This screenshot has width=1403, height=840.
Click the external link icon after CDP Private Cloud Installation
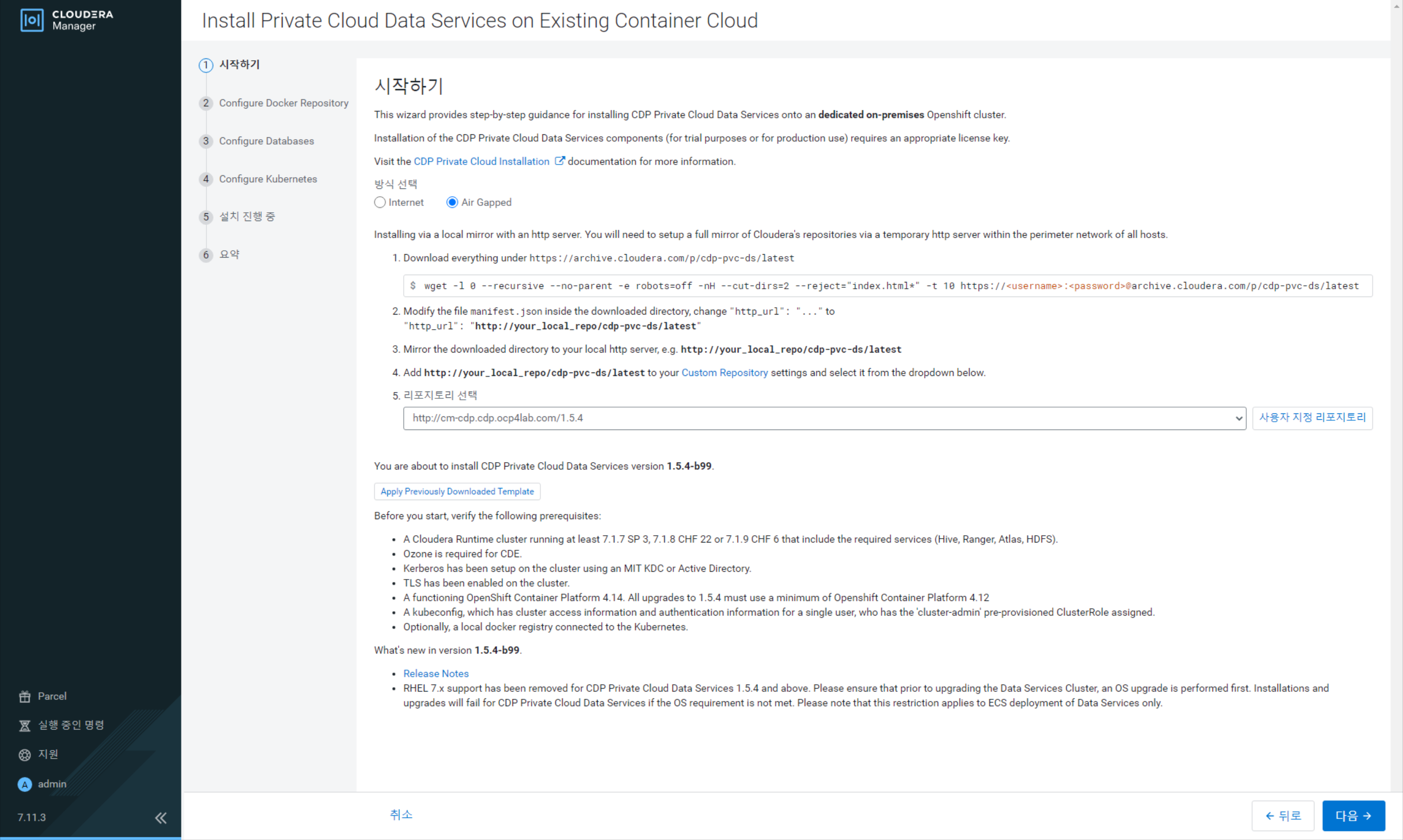click(559, 161)
